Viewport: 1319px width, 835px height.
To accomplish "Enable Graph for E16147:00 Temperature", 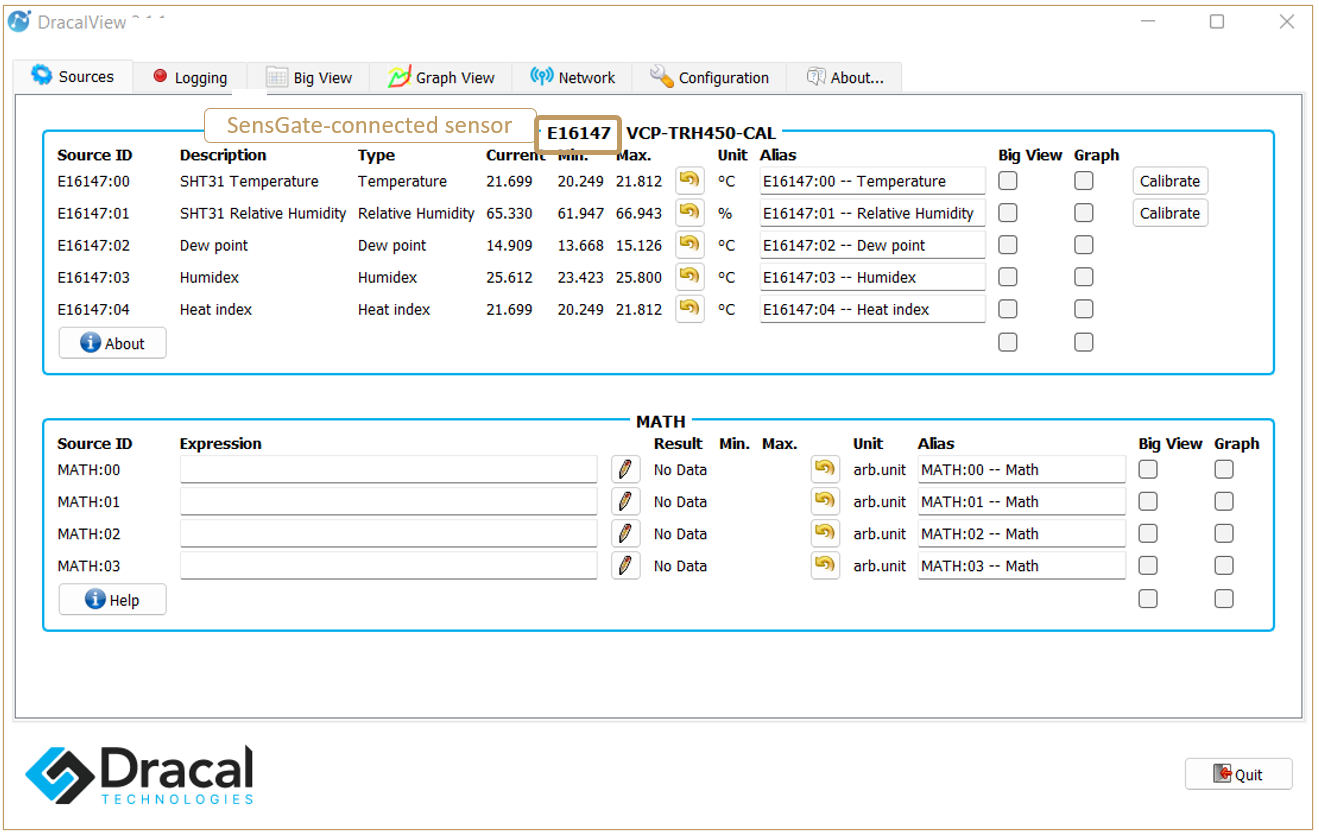I will click(x=1084, y=181).
